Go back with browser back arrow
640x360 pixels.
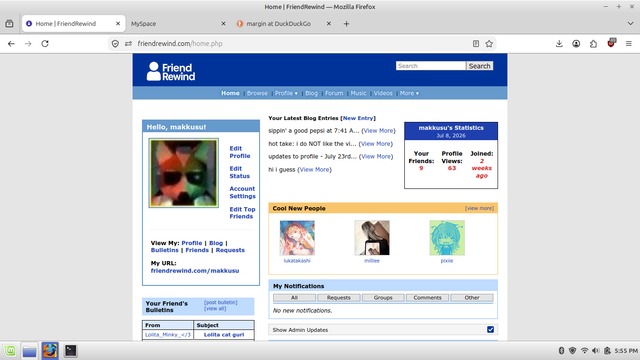(x=11, y=44)
